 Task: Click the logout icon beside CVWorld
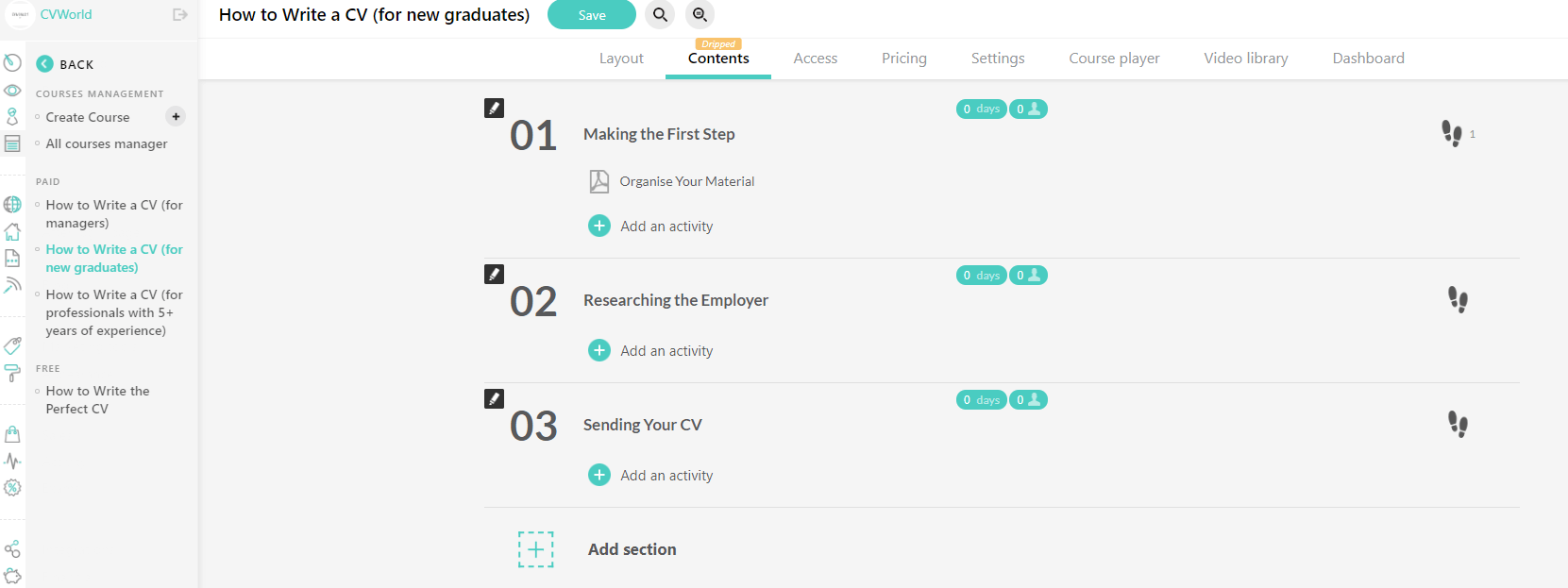(x=180, y=15)
